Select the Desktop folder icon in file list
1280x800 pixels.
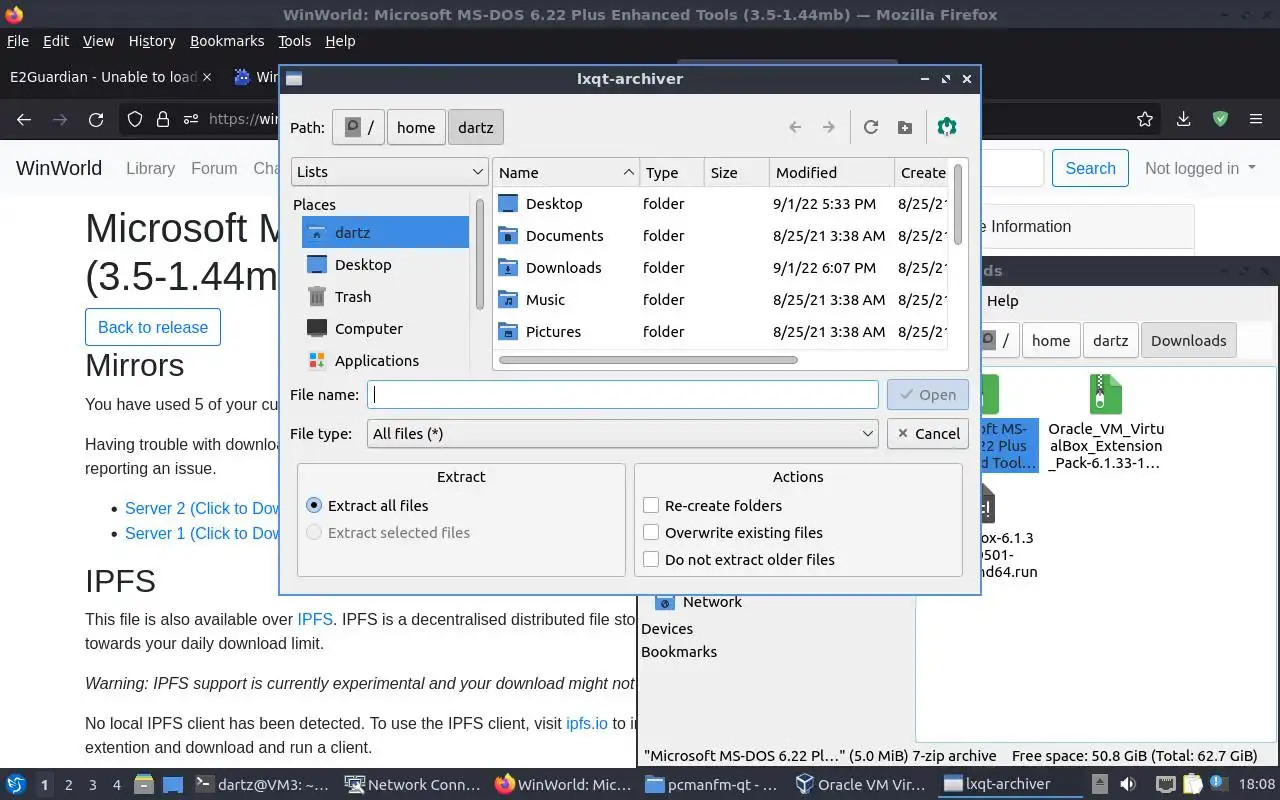[509, 204]
